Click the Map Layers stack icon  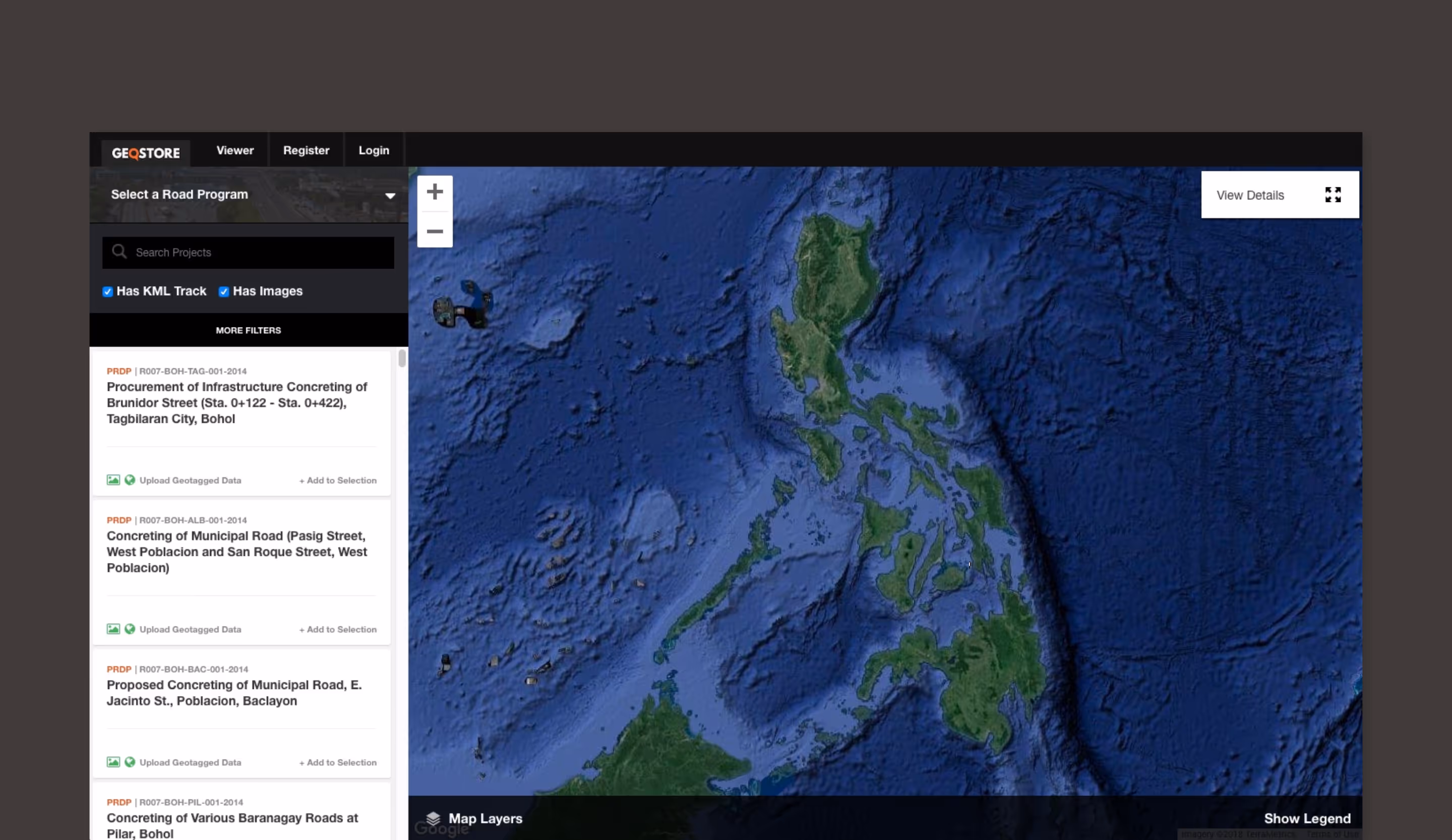(x=433, y=818)
